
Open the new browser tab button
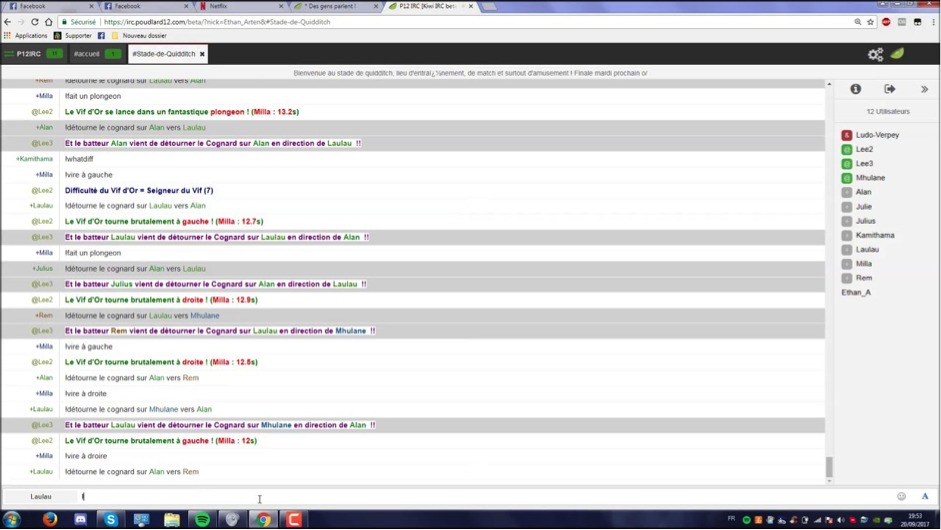point(489,7)
